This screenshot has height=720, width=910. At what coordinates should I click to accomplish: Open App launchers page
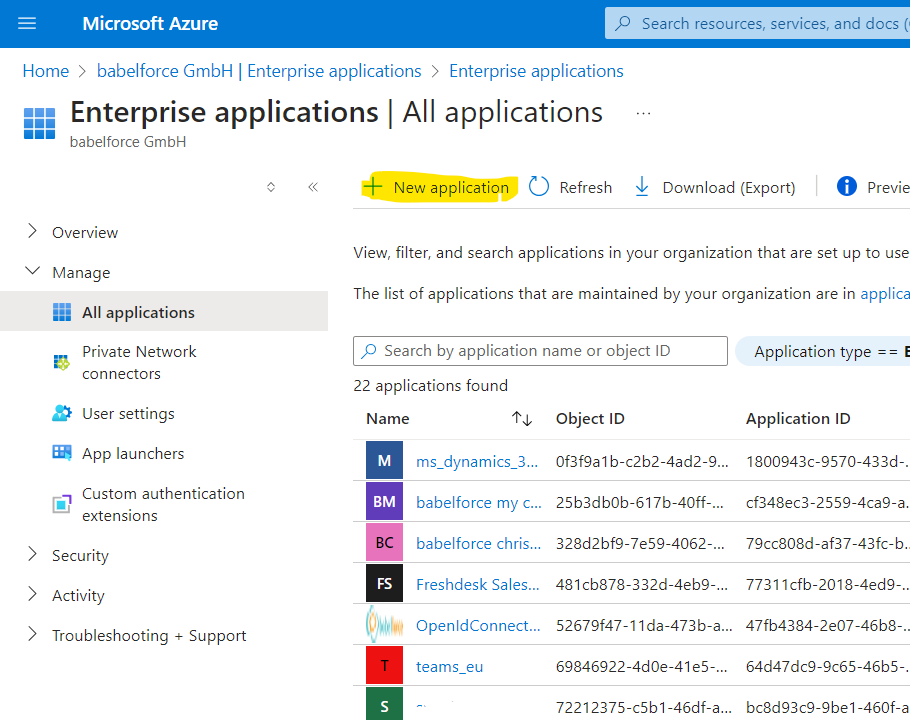coord(133,454)
